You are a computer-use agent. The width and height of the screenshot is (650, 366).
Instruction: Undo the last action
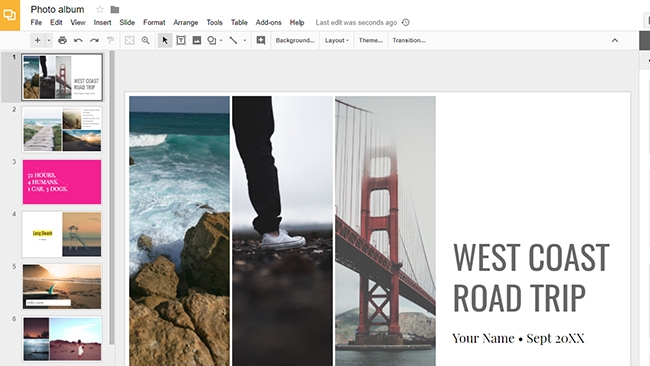[78, 40]
